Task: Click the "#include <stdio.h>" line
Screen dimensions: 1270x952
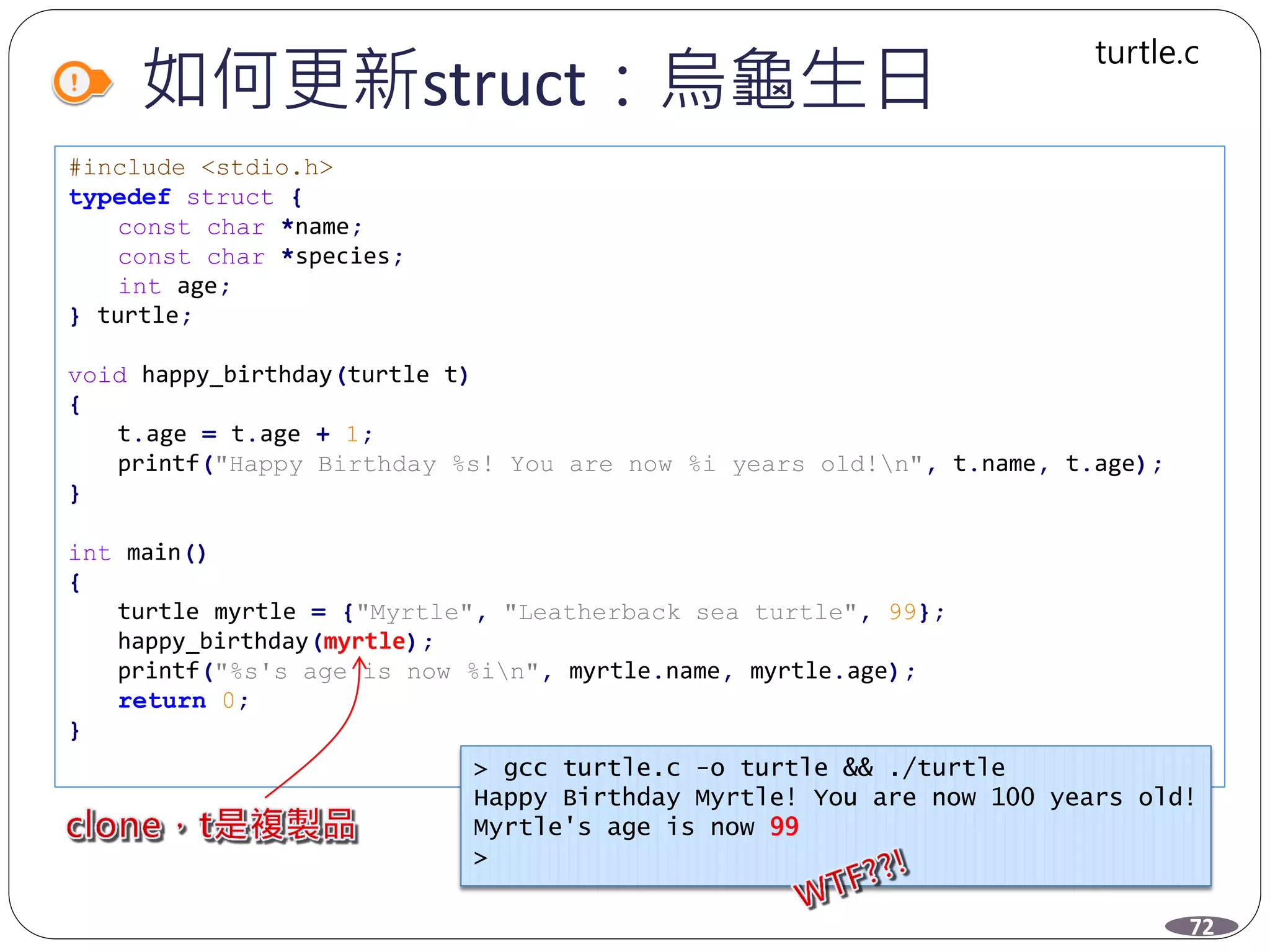Action: pos(201,167)
